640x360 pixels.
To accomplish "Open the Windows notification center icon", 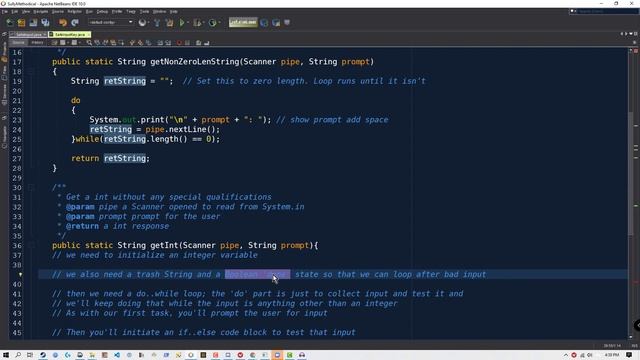I will click(630, 355).
